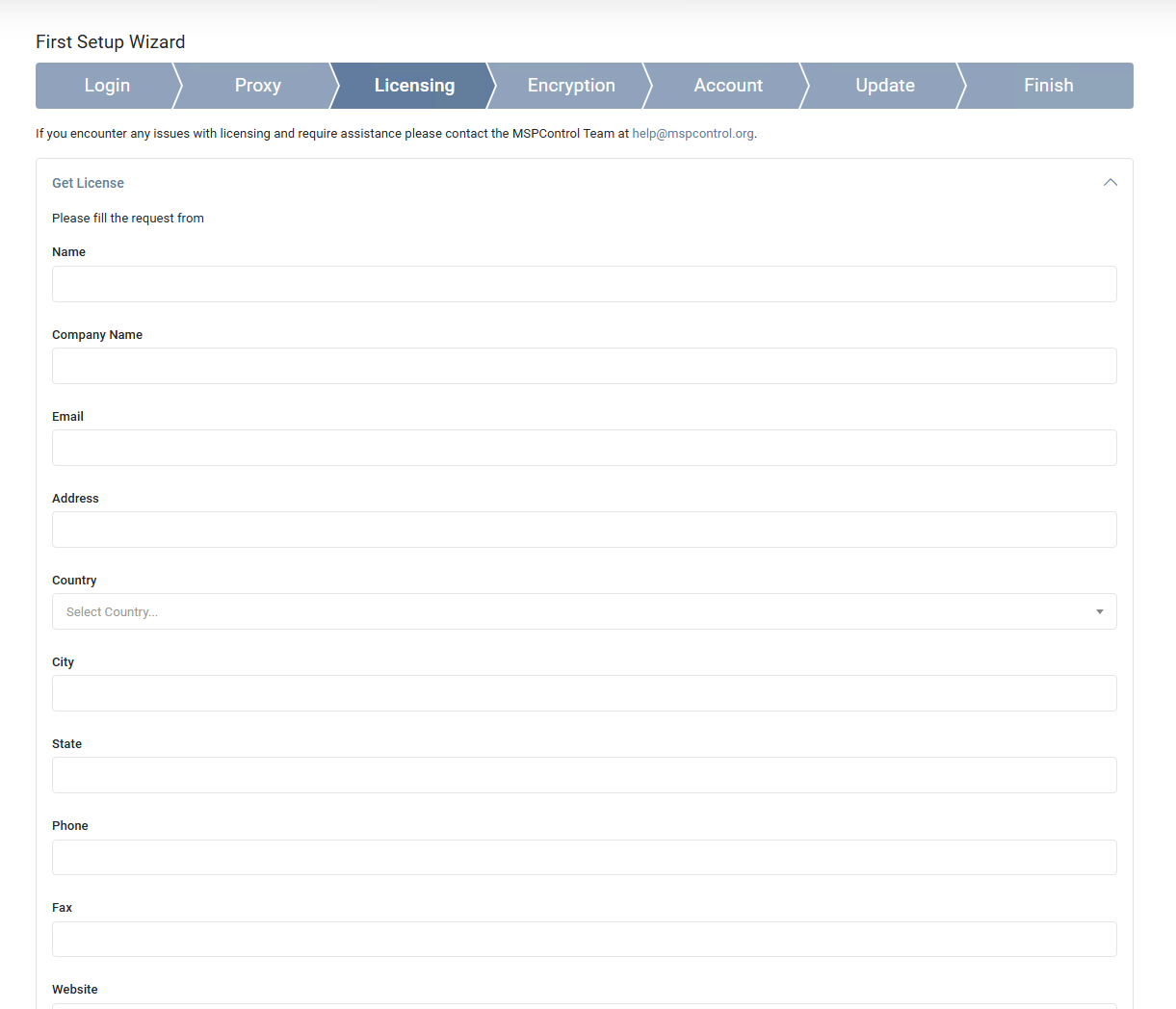The height and width of the screenshot is (1009, 1176).
Task: Go to the Encryption wizard step
Action: pyautogui.click(x=571, y=86)
